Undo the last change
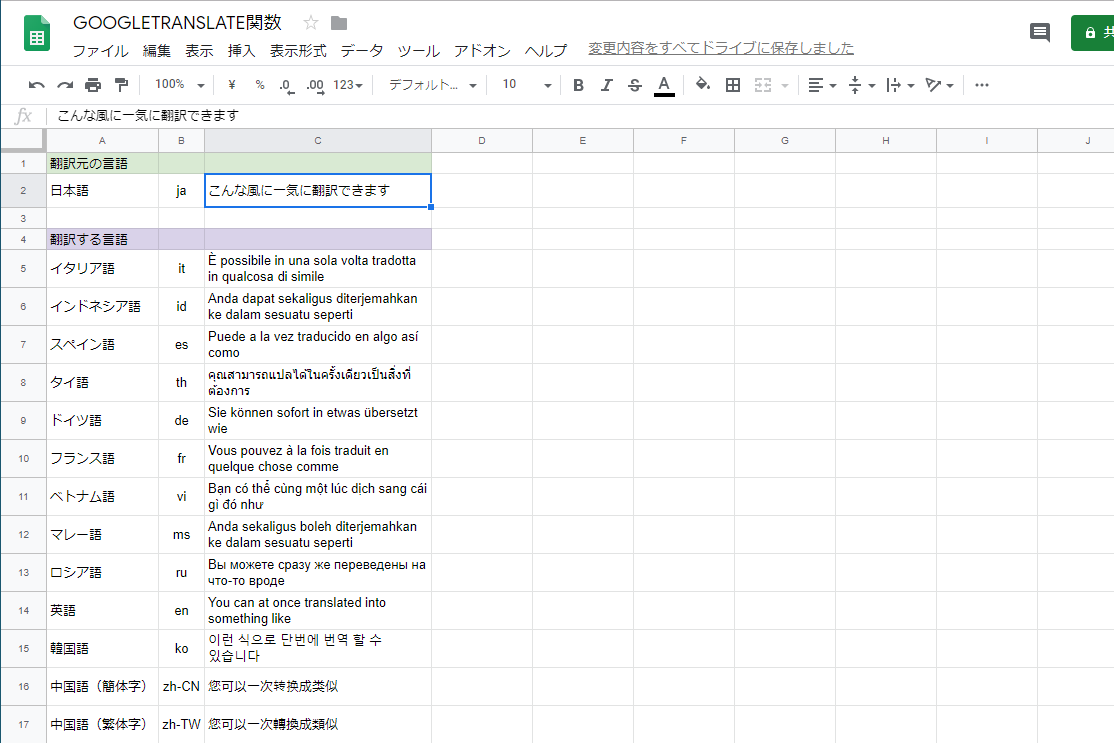Screen dimensions: 1114x743 click(37, 85)
